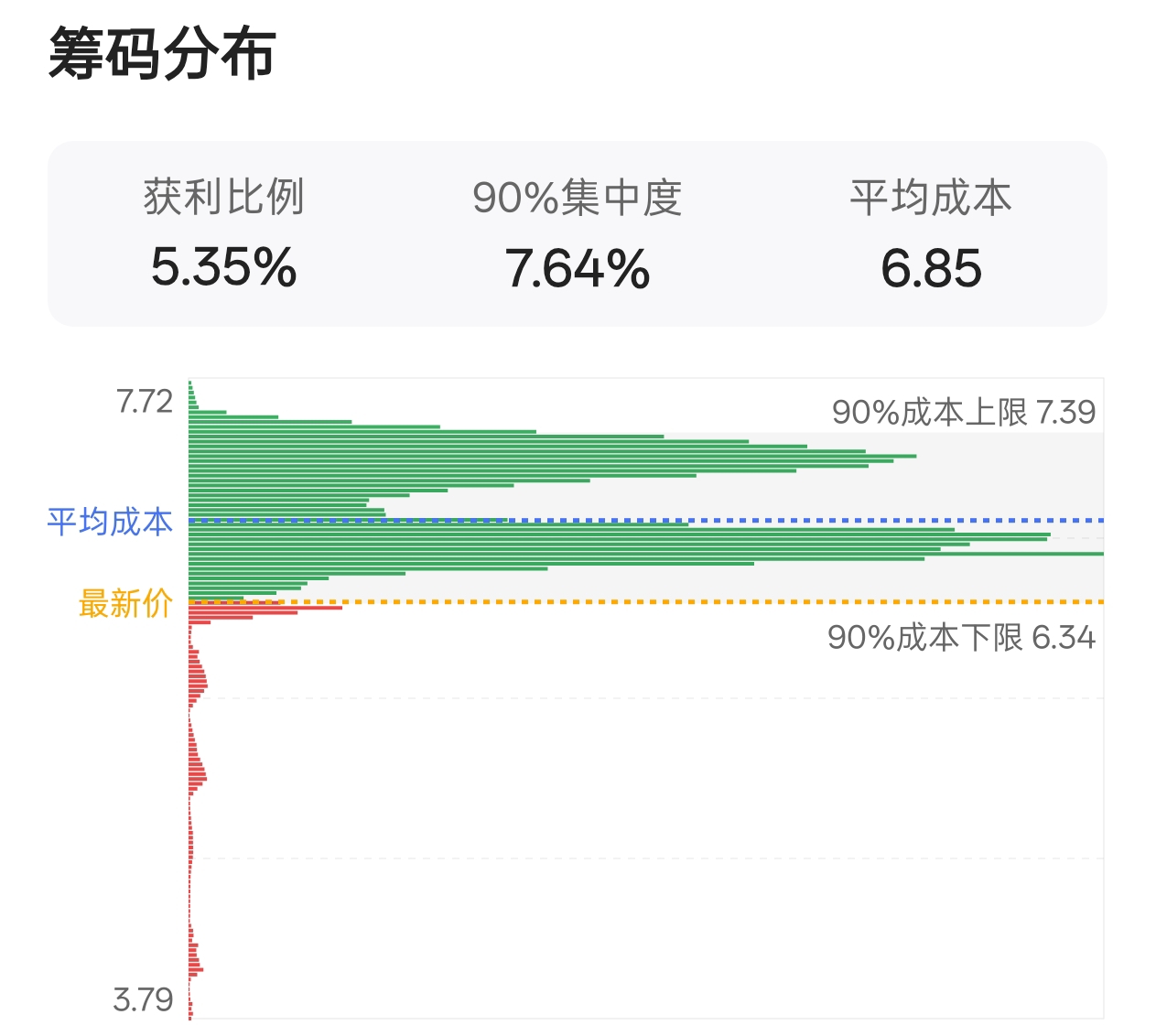Tap the blue dotted average cost line
This screenshot has height=1036, width=1156.
646,520
